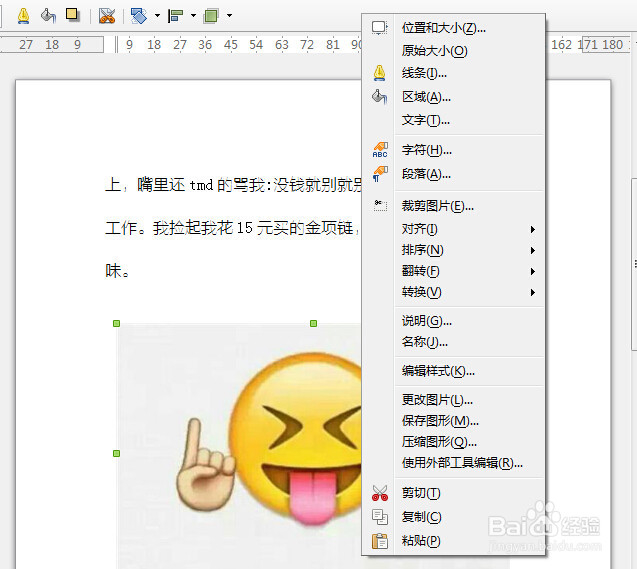The image size is (637, 569).
Task: Click the left-middle green selection handle
Action: click(x=117, y=453)
